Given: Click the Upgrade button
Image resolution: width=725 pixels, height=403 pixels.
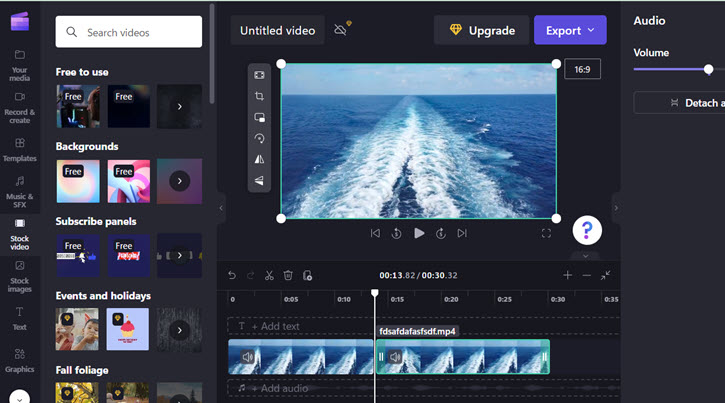Looking at the screenshot, I should point(482,30).
